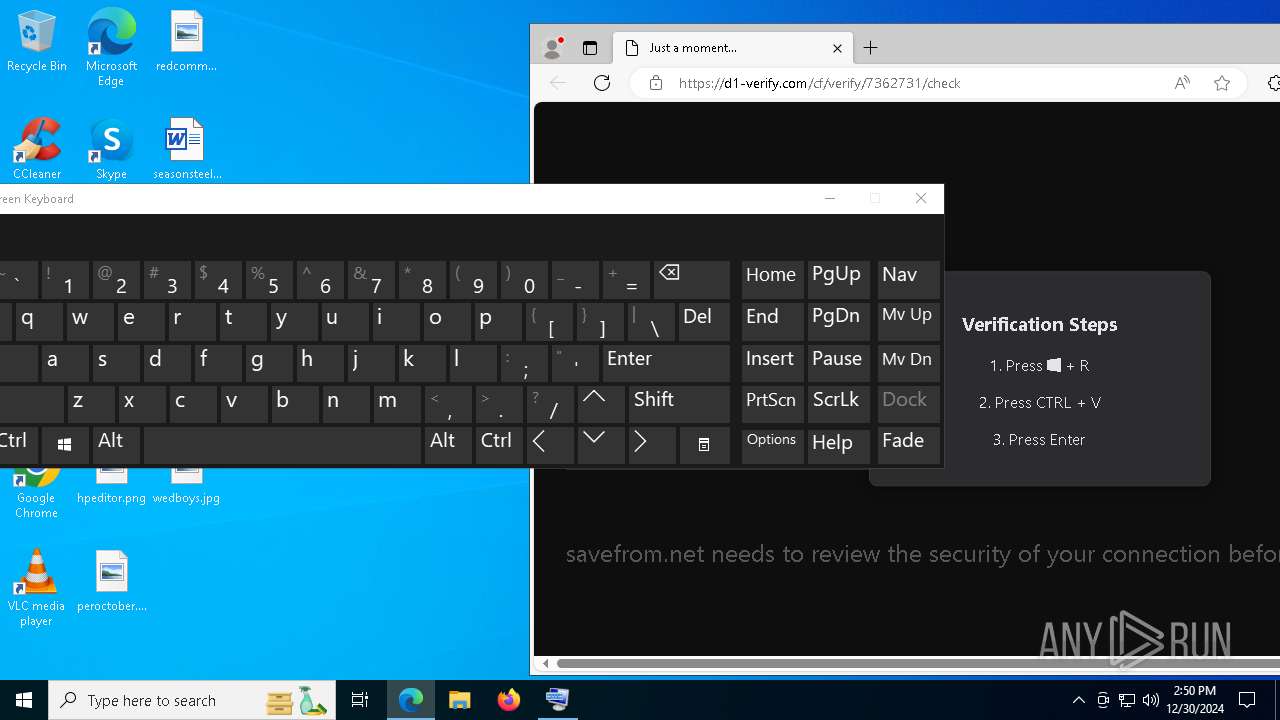Click the taskbar clock showing 2:50 PM
This screenshot has height=720, width=1280.
click(1195, 700)
